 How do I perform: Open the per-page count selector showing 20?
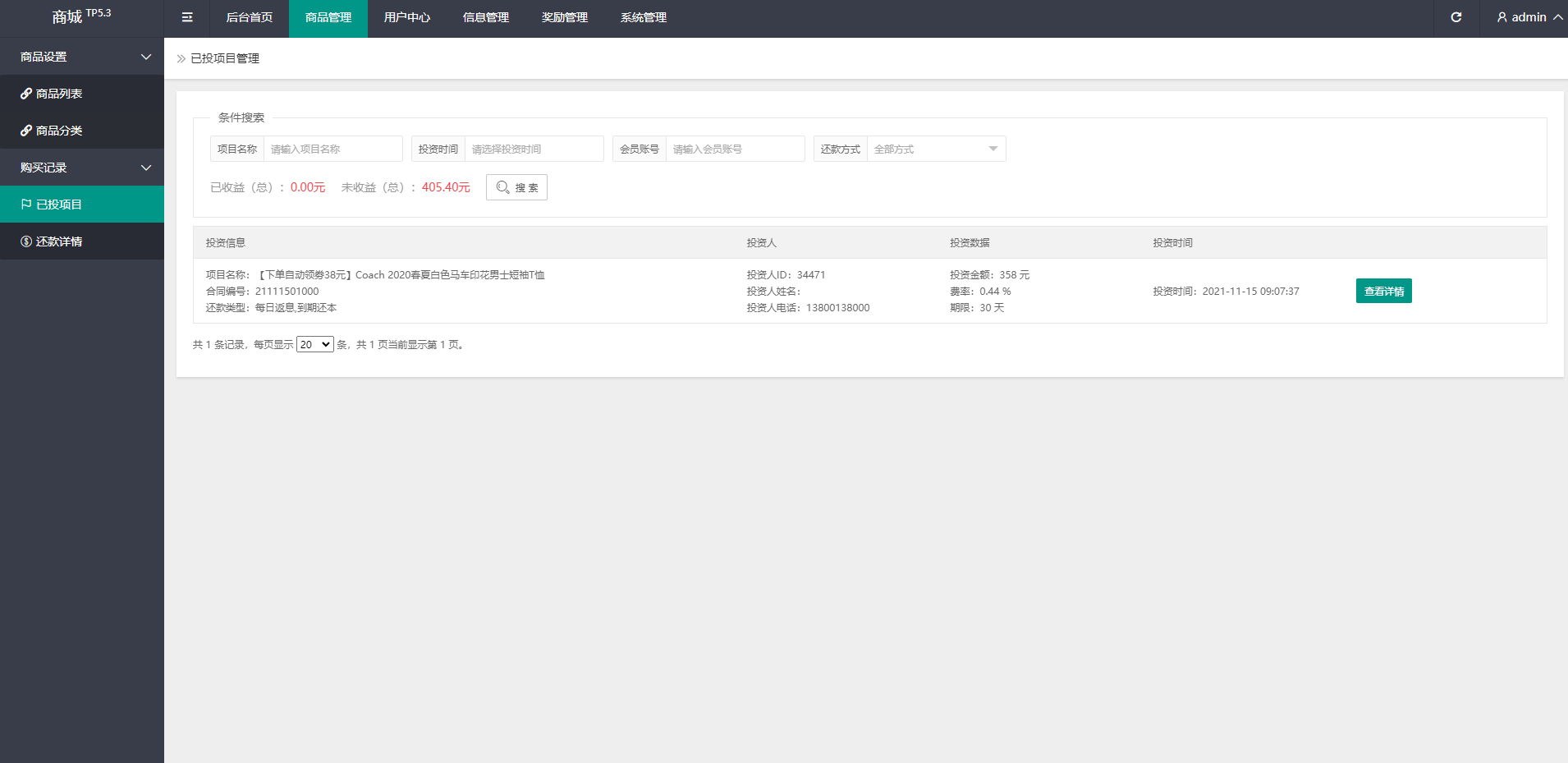[x=314, y=345]
